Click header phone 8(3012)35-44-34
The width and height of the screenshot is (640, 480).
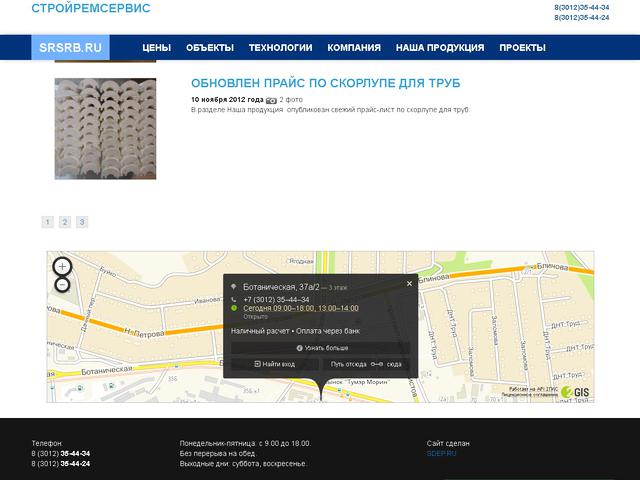(x=582, y=7)
